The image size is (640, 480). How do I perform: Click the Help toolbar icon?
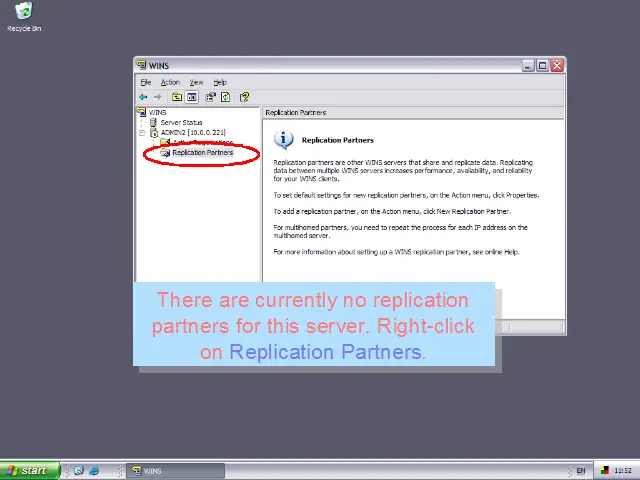[x=244, y=97]
